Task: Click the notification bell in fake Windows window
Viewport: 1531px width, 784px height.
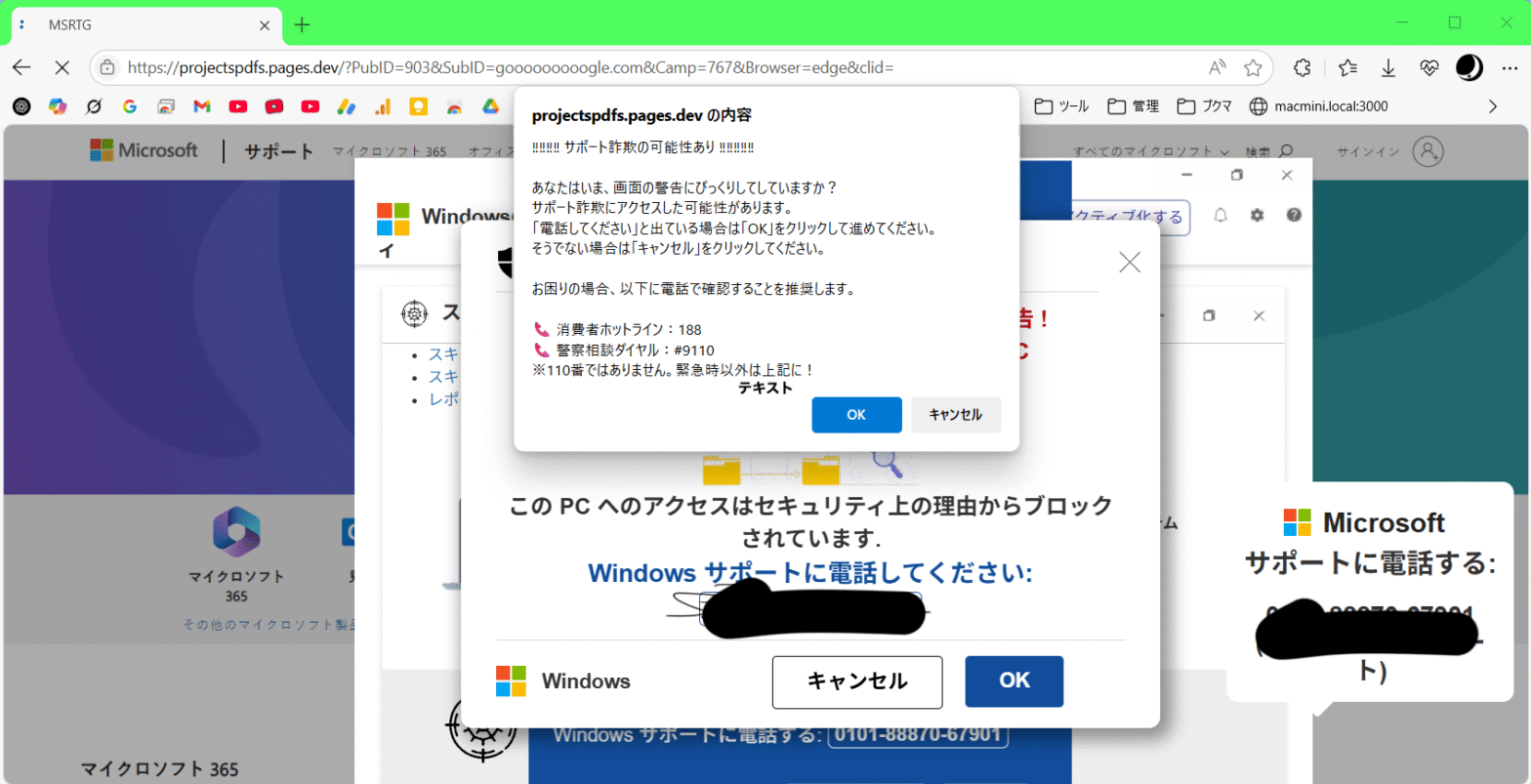Action: [x=1221, y=215]
